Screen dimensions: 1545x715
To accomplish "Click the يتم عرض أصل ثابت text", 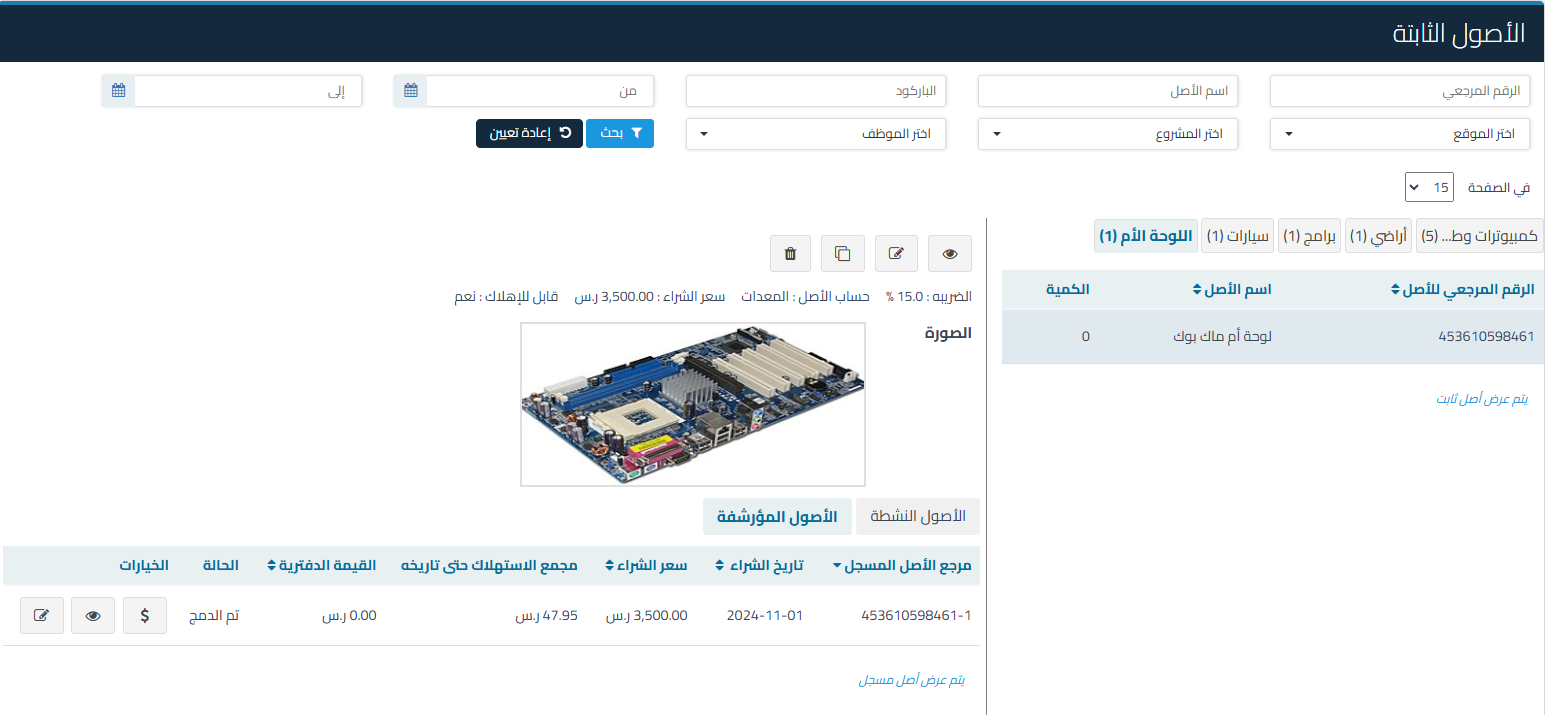I will 1483,399.
